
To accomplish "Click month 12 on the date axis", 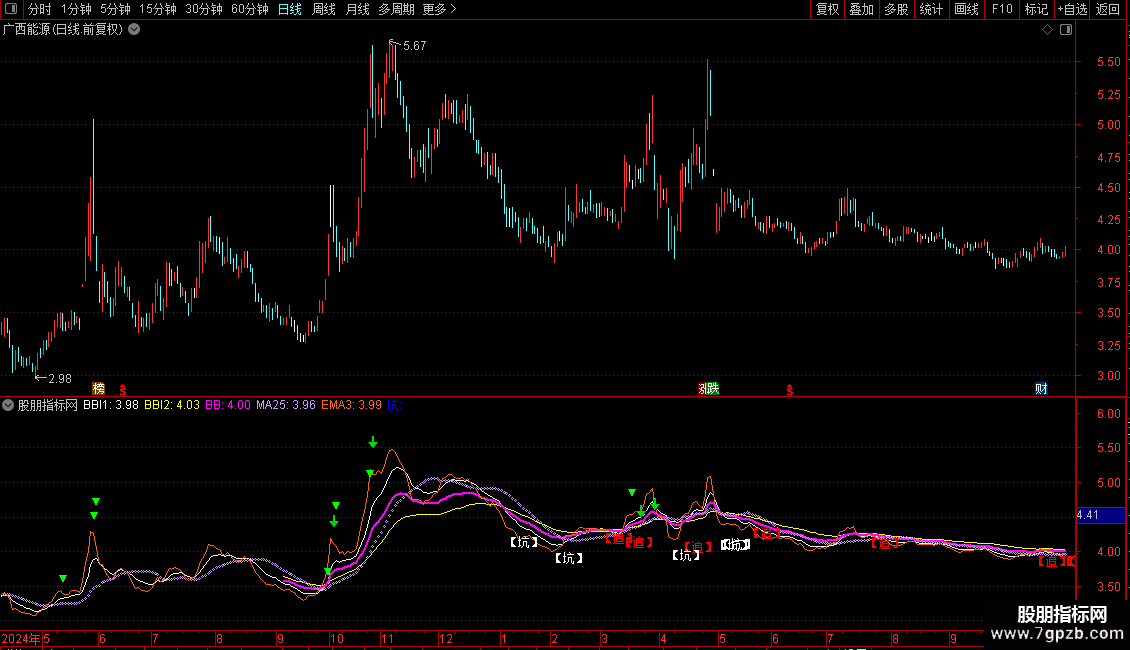I will click(446, 639).
